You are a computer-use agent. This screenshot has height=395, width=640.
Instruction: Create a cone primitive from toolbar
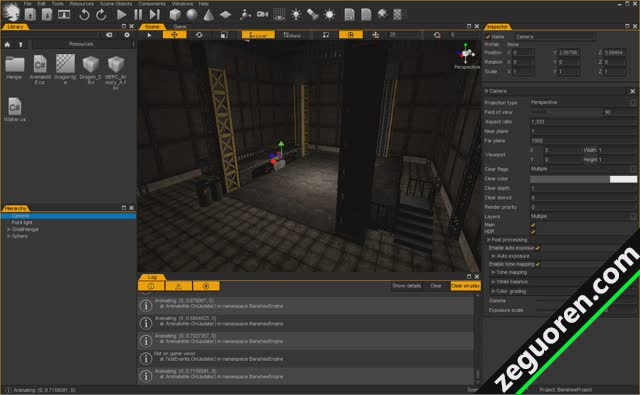[209, 15]
